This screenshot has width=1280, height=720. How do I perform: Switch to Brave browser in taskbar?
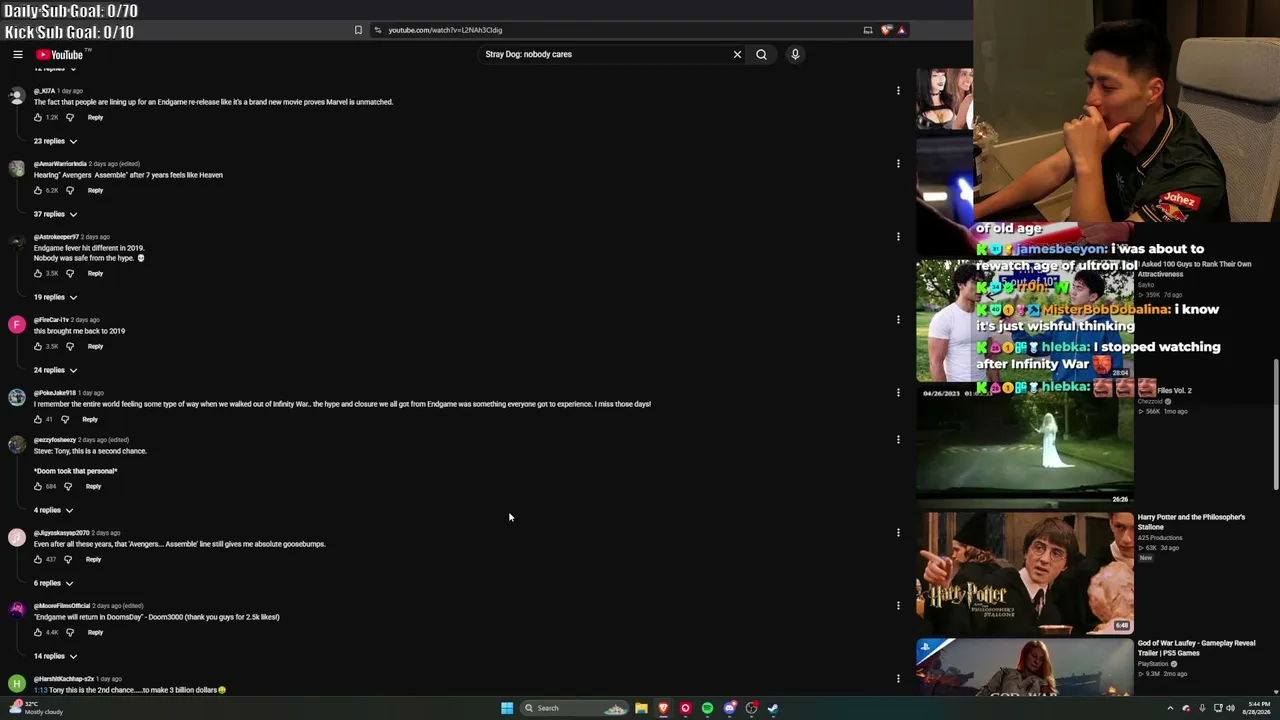[663, 708]
